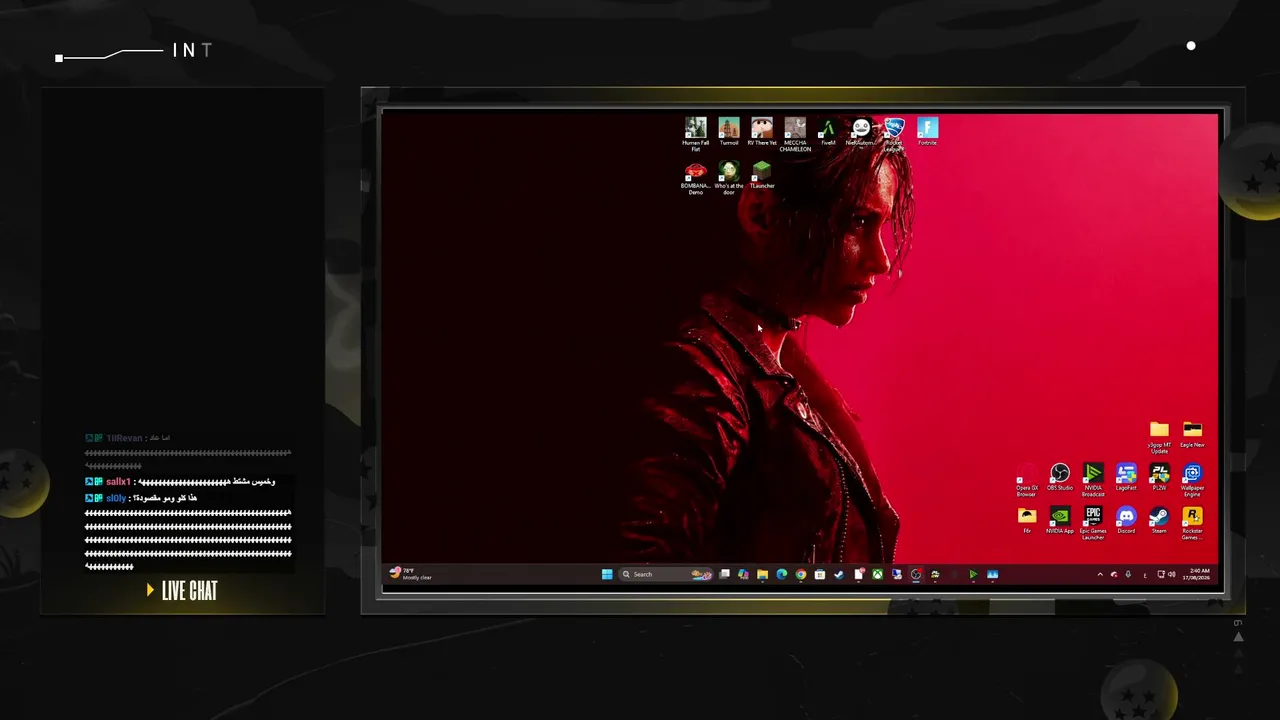Launch Opera GX Browser from the desktop
Screen dimensions: 1280x720
pyautogui.click(x=1026, y=480)
